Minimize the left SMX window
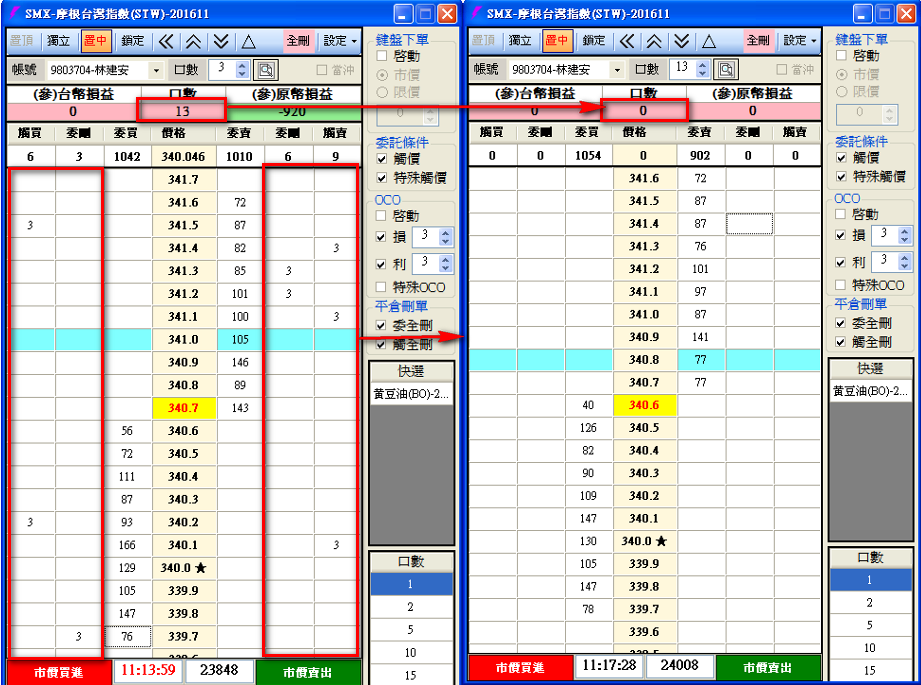The height and width of the screenshot is (685, 921). (x=403, y=14)
